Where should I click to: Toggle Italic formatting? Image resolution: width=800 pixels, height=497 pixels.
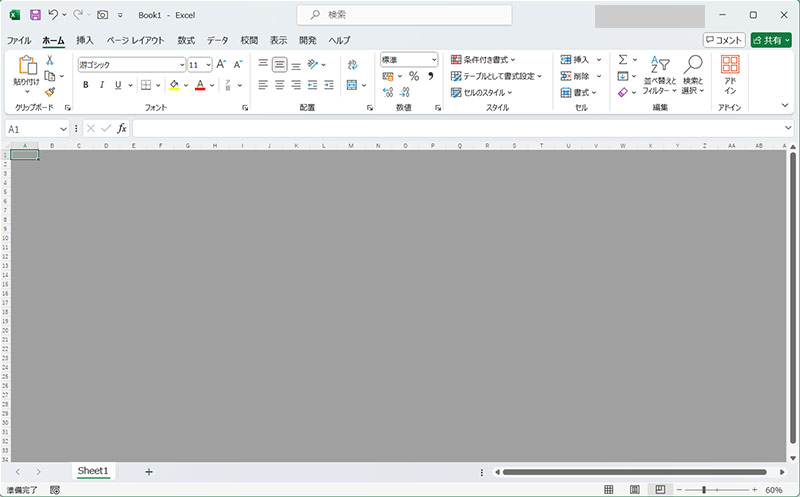[102, 85]
